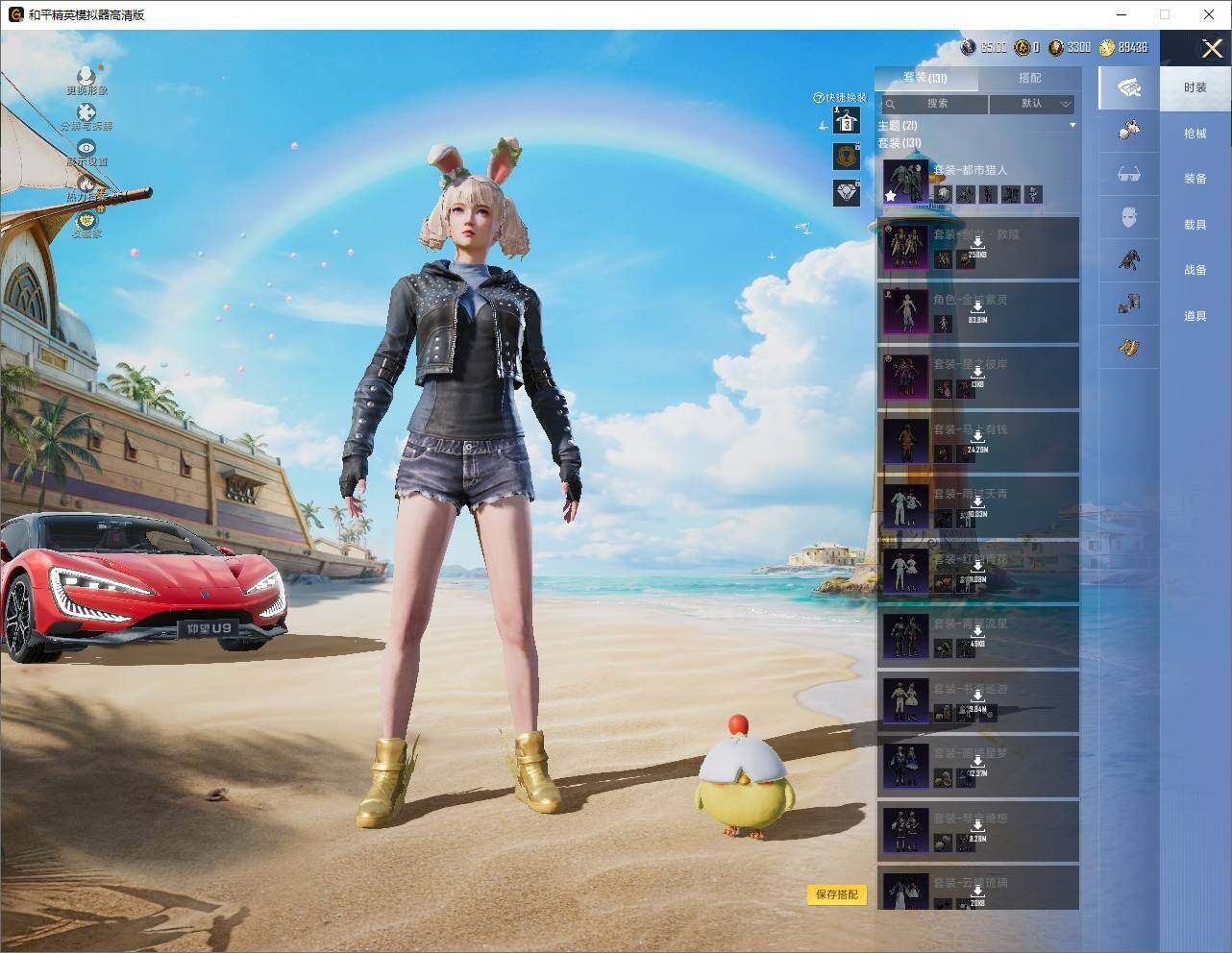Select the 8.28M outfit's large thumbnail
Image resolution: width=1232 pixels, height=953 pixels.
click(x=905, y=831)
